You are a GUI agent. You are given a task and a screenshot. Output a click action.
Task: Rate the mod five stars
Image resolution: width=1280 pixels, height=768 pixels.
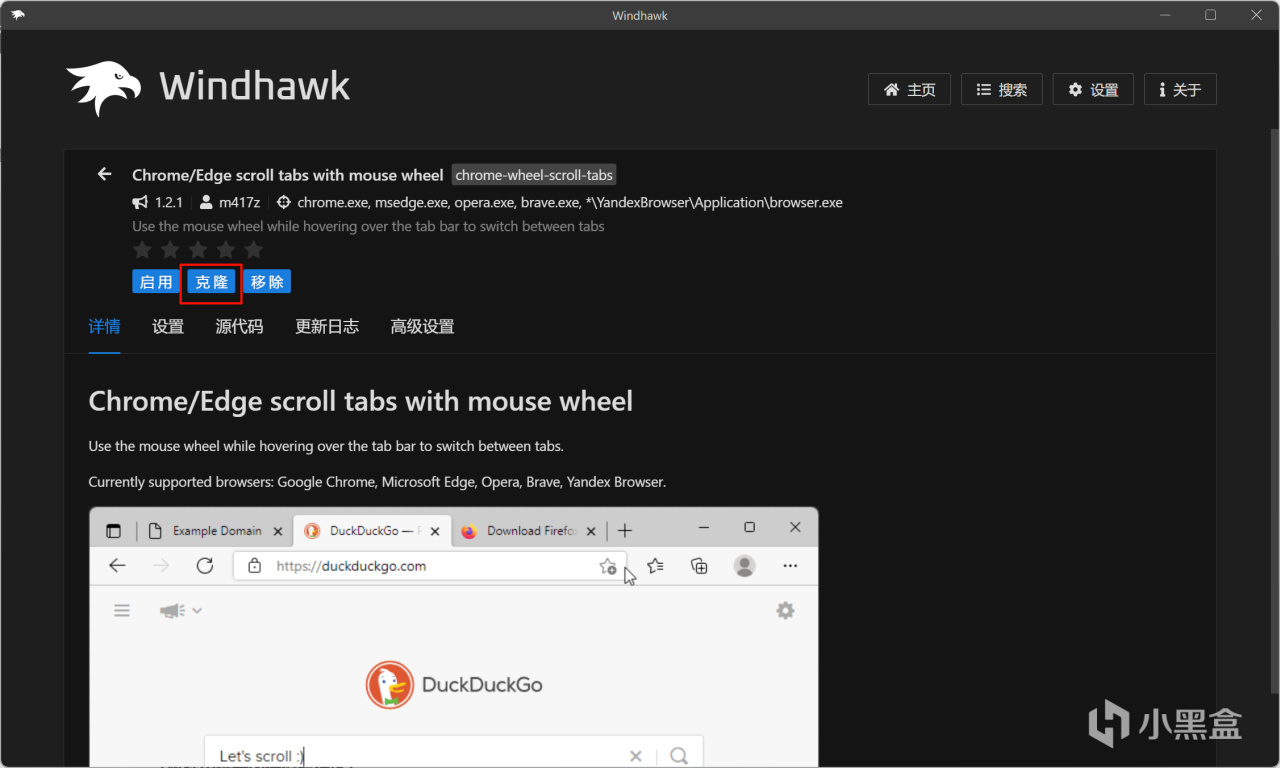(x=254, y=249)
